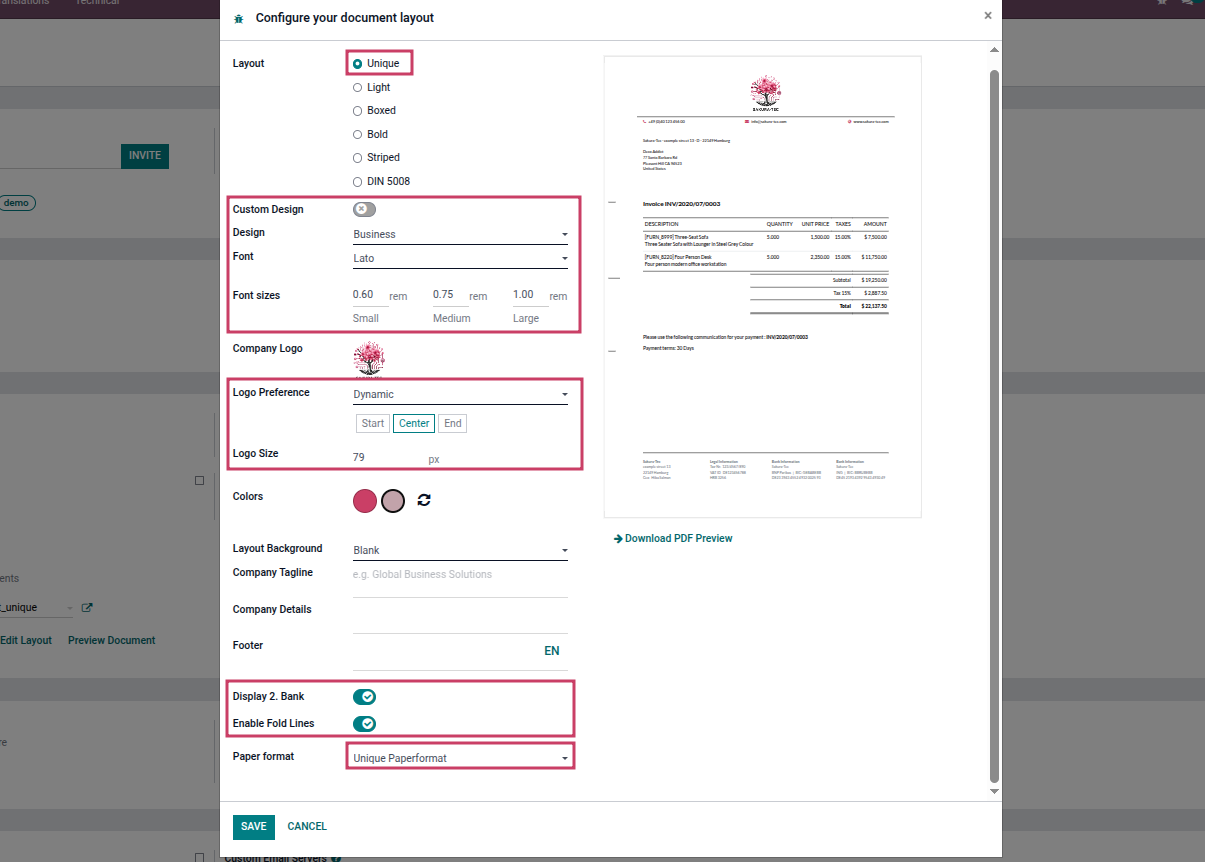Expand the Paper format dropdown

point(460,758)
